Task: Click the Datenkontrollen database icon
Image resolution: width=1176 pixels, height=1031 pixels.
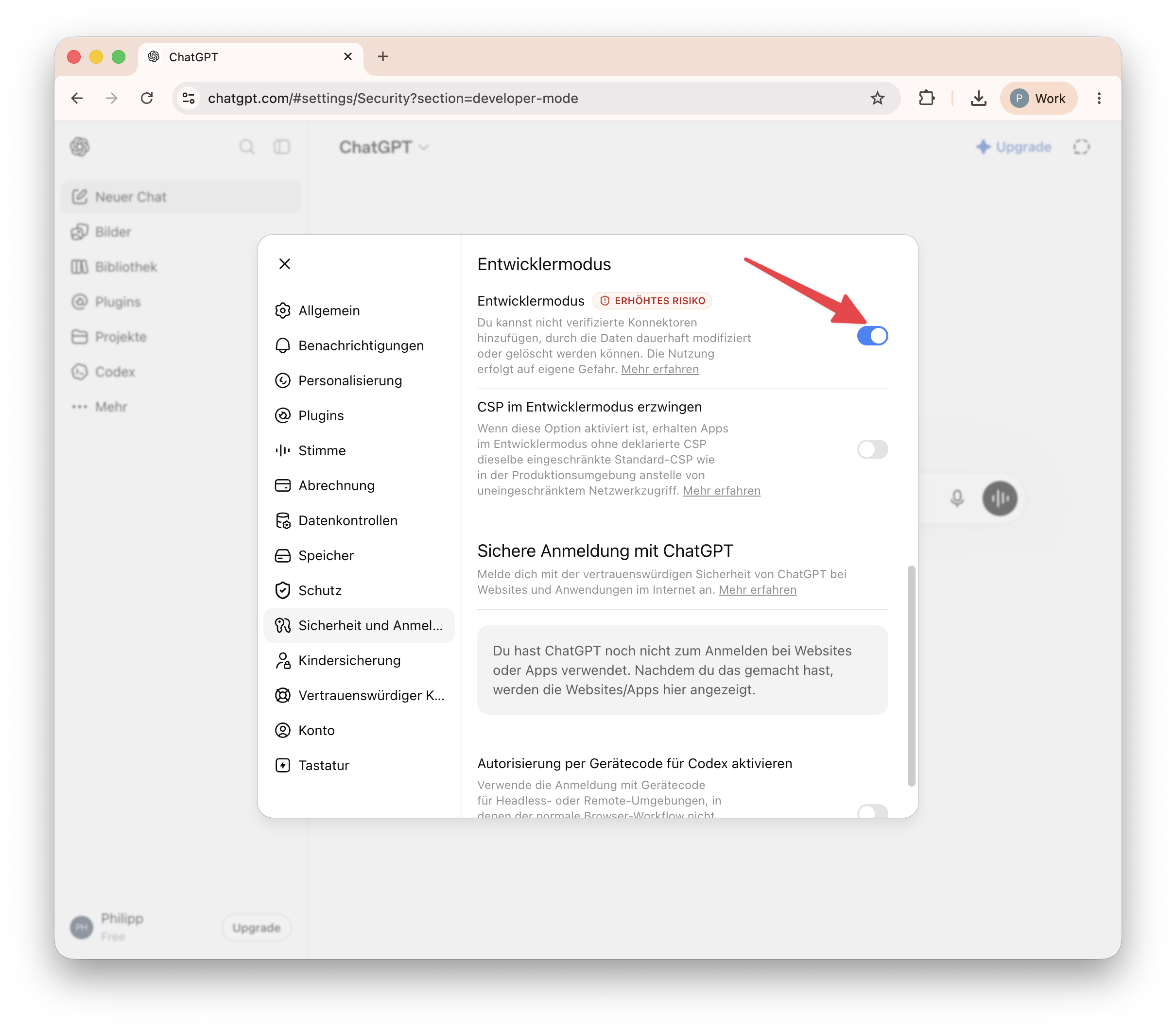Action: (282, 521)
